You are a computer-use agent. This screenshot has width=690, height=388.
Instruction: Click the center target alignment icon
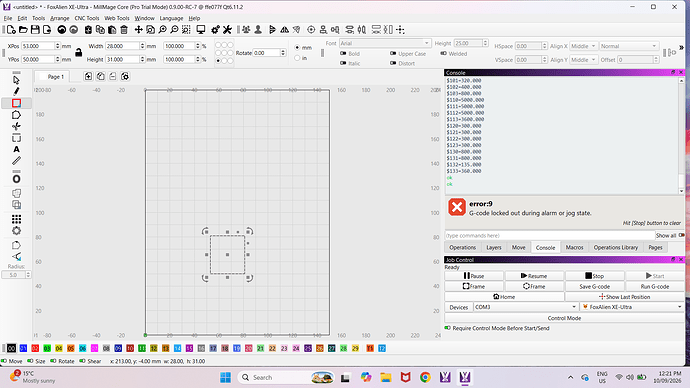point(311,29)
